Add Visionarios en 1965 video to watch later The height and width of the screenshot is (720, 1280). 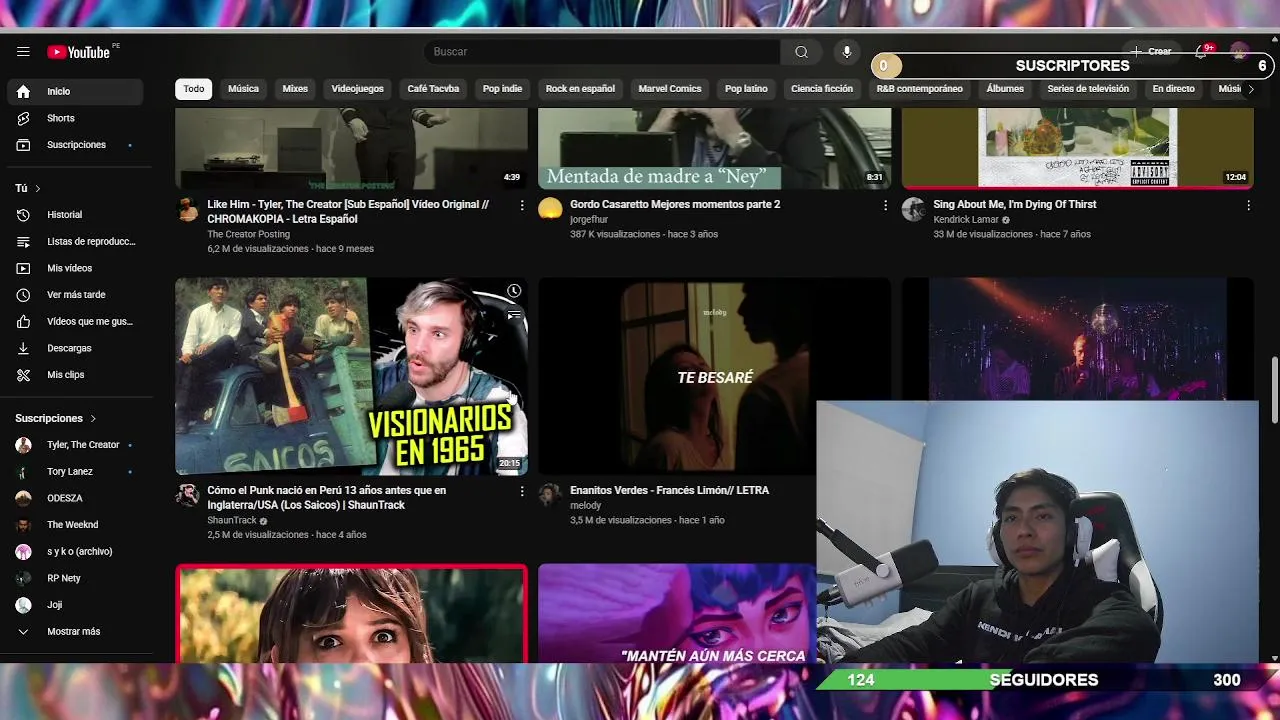click(x=513, y=291)
